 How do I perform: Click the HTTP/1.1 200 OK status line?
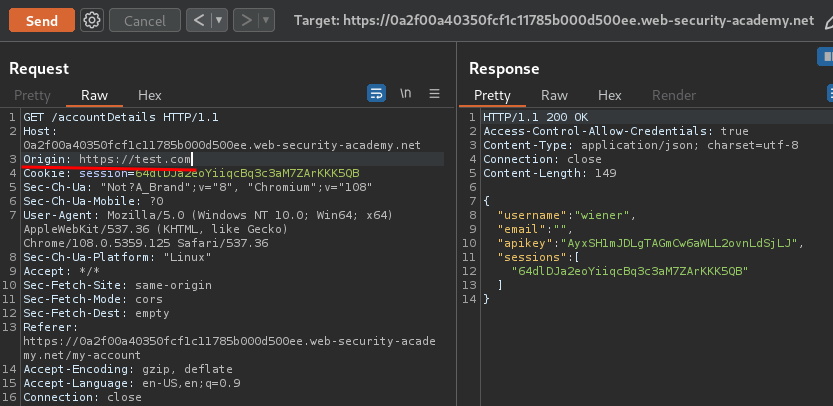click(x=536, y=117)
